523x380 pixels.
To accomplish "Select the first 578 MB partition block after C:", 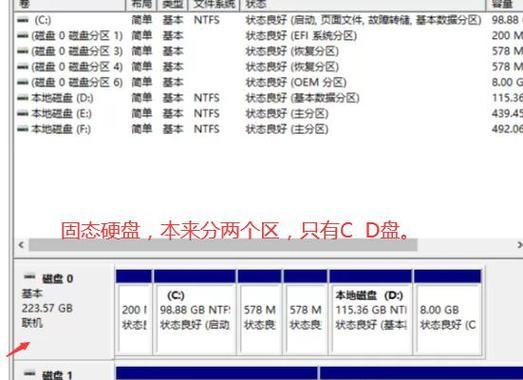I will pyautogui.click(x=259, y=312).
